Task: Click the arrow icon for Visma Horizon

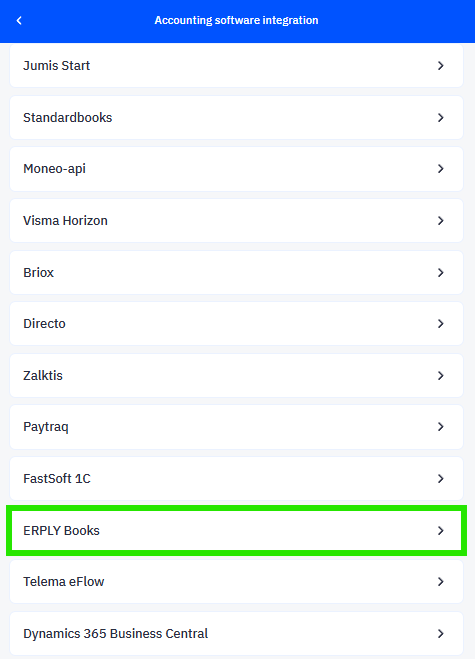Action: click(441, 221)
